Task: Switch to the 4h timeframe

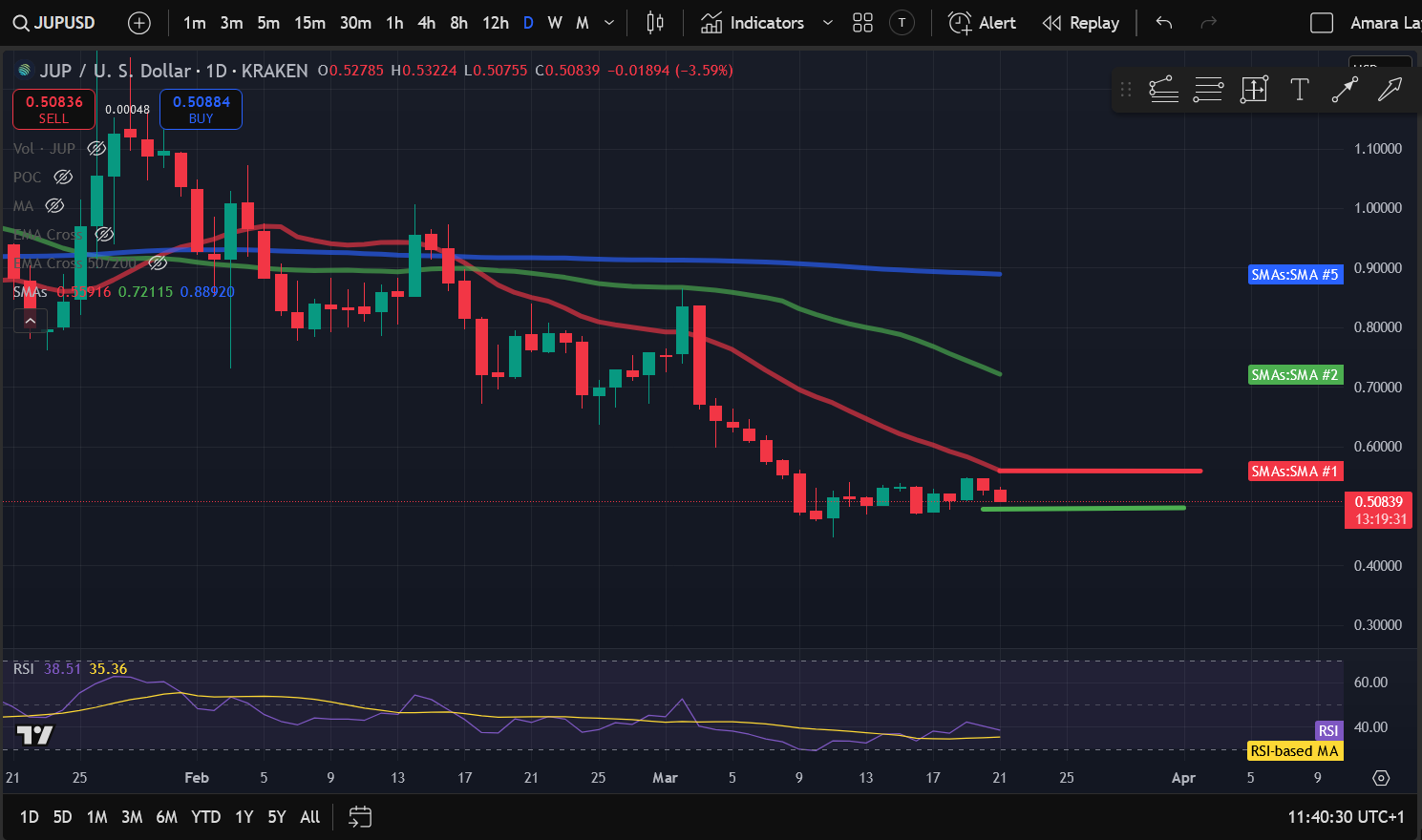Action: 427,23
